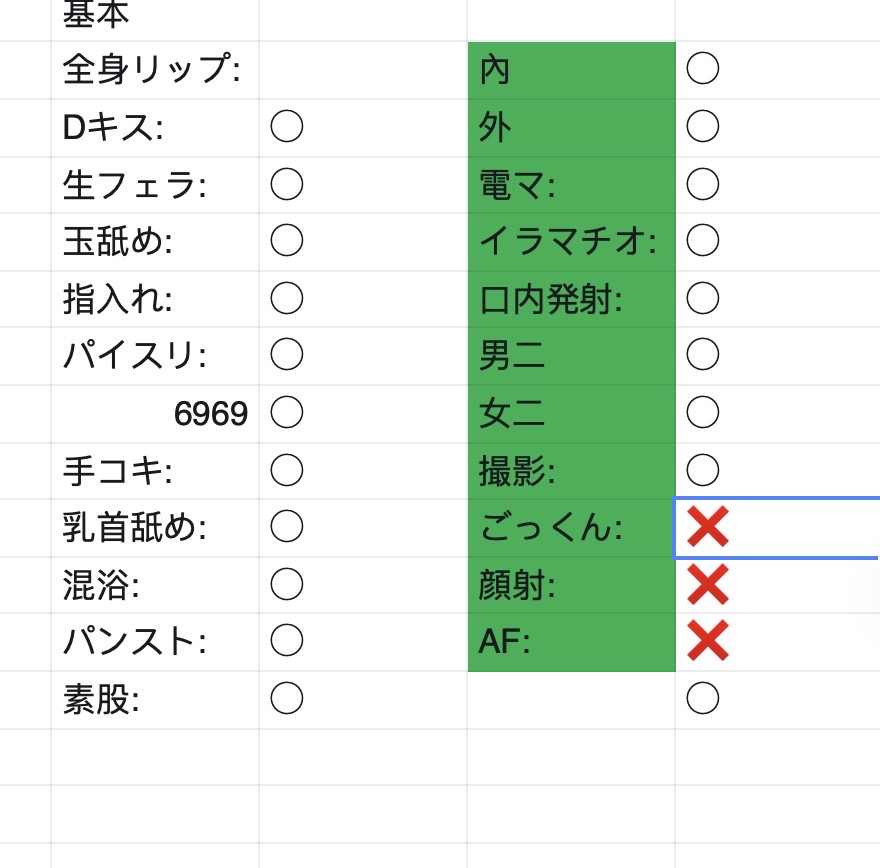The height and width of the screenshot is (868, 880).
Task: Select the red X cell beside ごっくん
Action: coord(777,527)
